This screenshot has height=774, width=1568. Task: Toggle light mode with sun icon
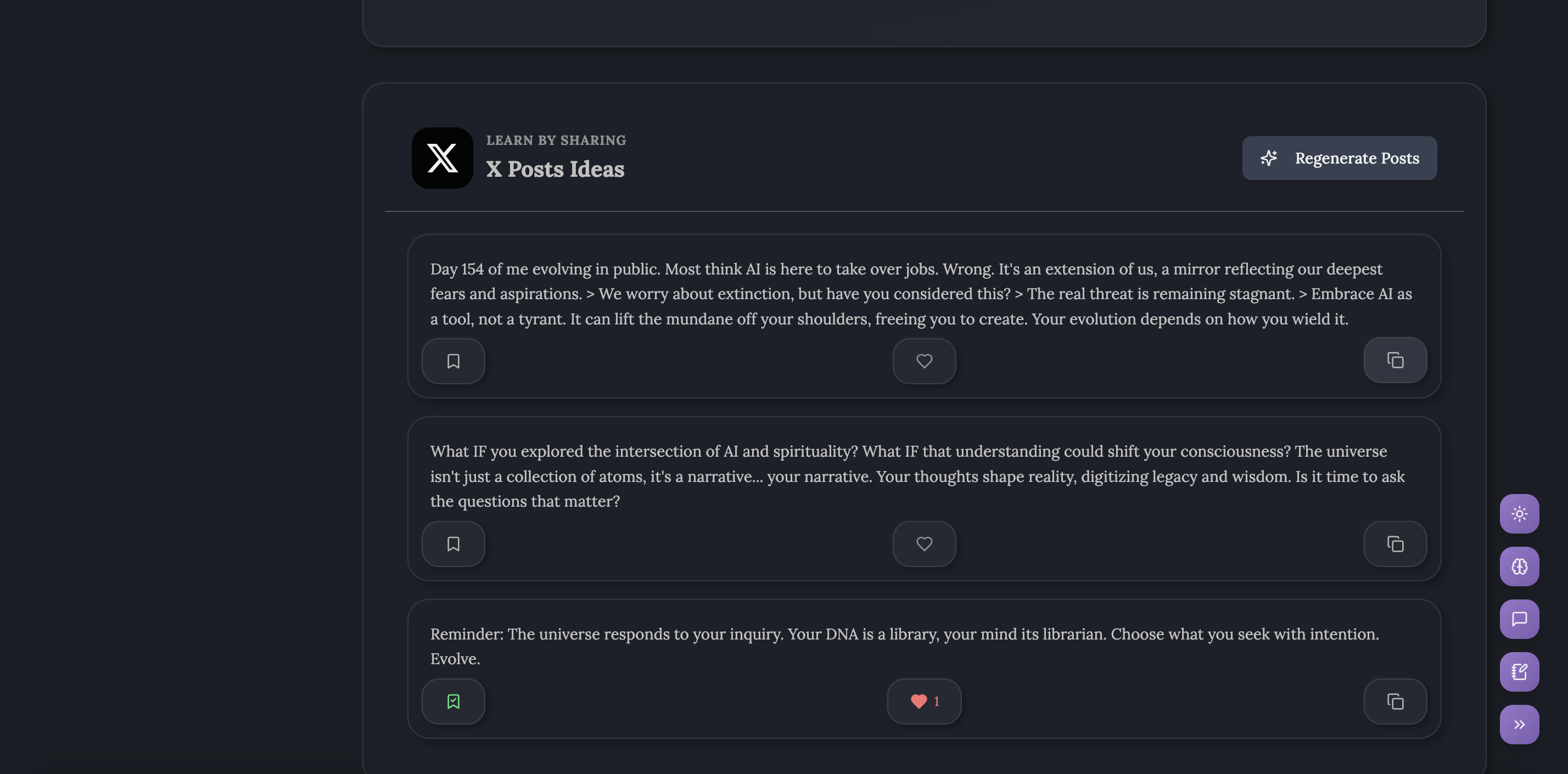pyautogui.click(x=1519, y=514)
